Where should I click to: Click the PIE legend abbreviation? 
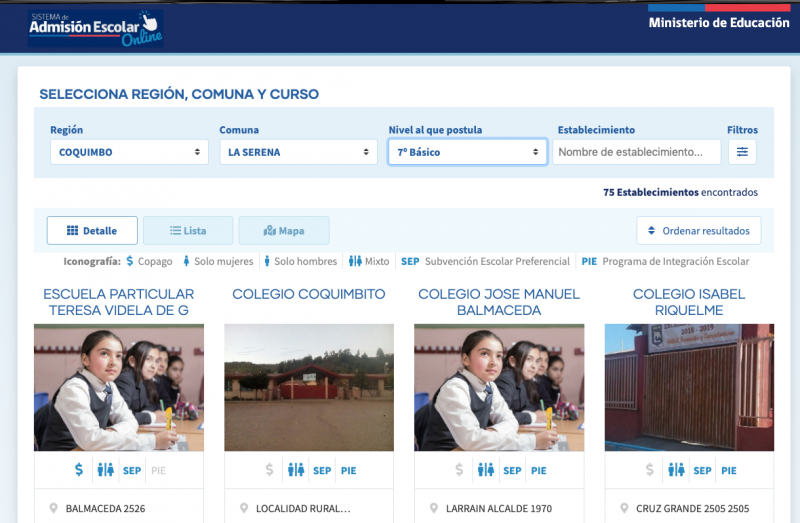[x=589, y=261]
